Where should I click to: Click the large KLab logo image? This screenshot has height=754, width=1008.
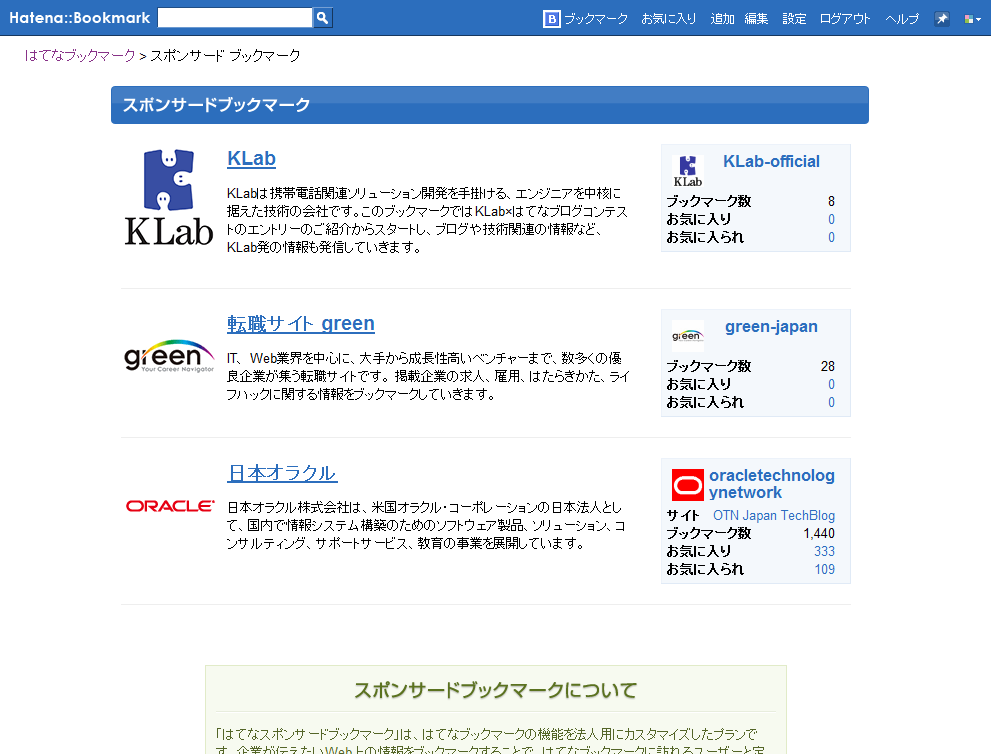tap(168, 197)
